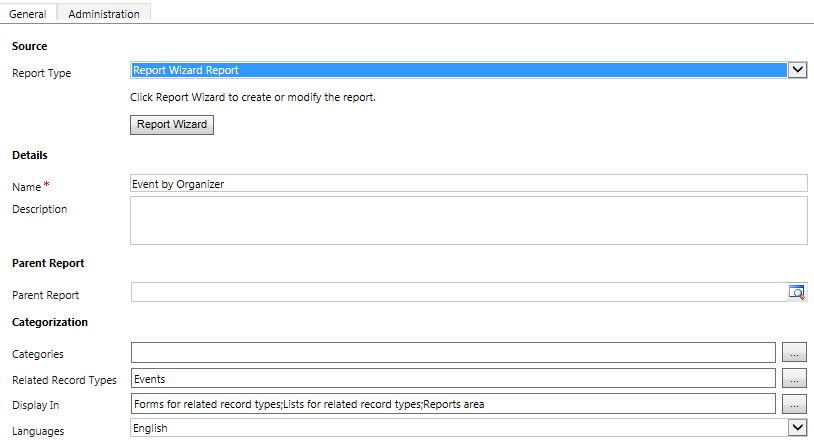Click the Categories ellipsis browse button
The height and width of the screenshot is (447, 814).
point(795,353)
